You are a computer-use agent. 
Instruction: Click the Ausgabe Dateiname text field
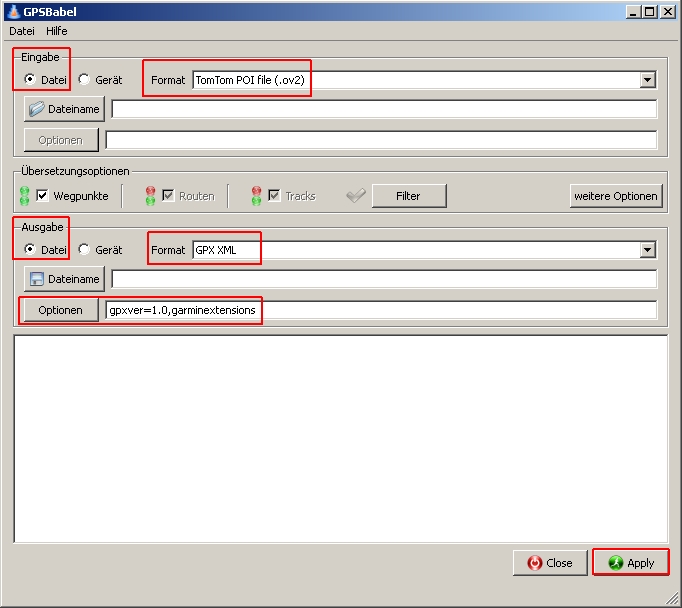coord(384,279)
